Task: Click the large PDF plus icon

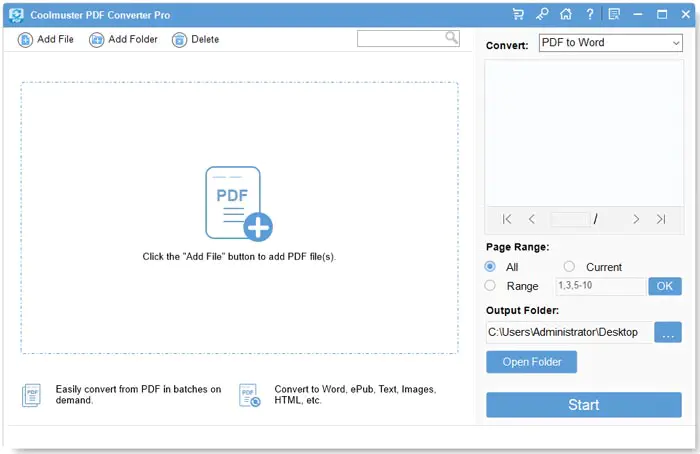Action: (x=238, y=204)
